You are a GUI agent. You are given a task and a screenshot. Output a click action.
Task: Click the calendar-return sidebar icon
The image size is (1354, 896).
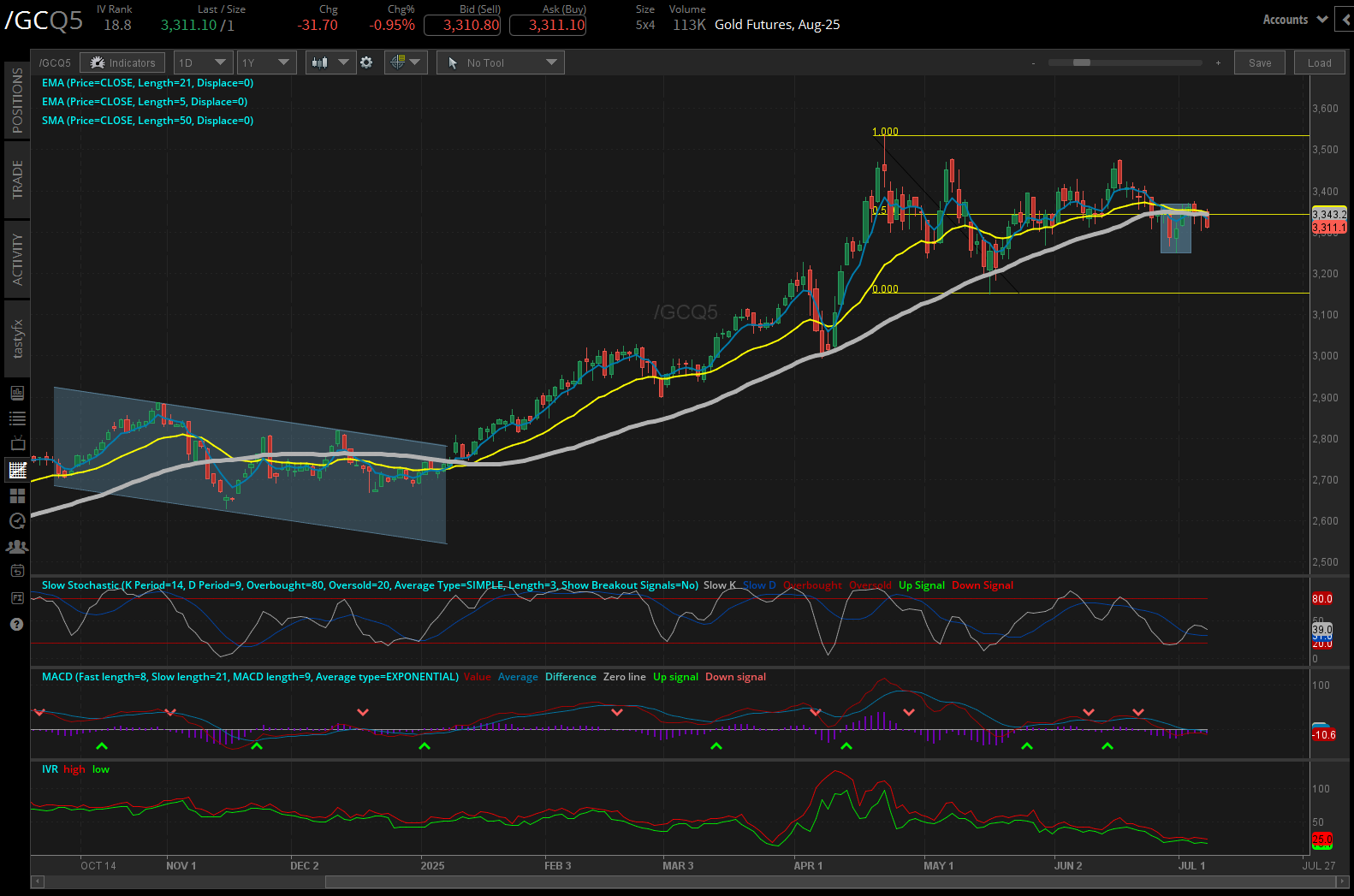(17, 571)
